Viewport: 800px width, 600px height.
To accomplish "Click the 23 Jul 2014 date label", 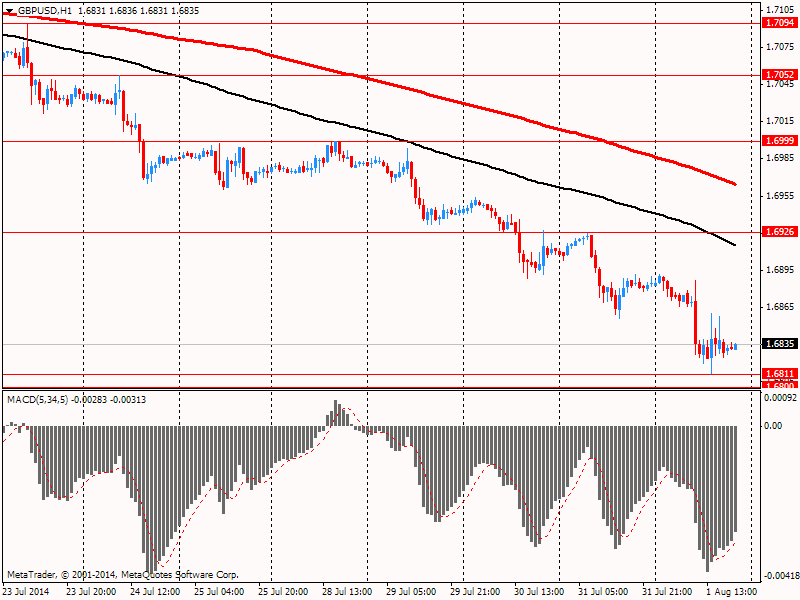I will click(26, 591).
